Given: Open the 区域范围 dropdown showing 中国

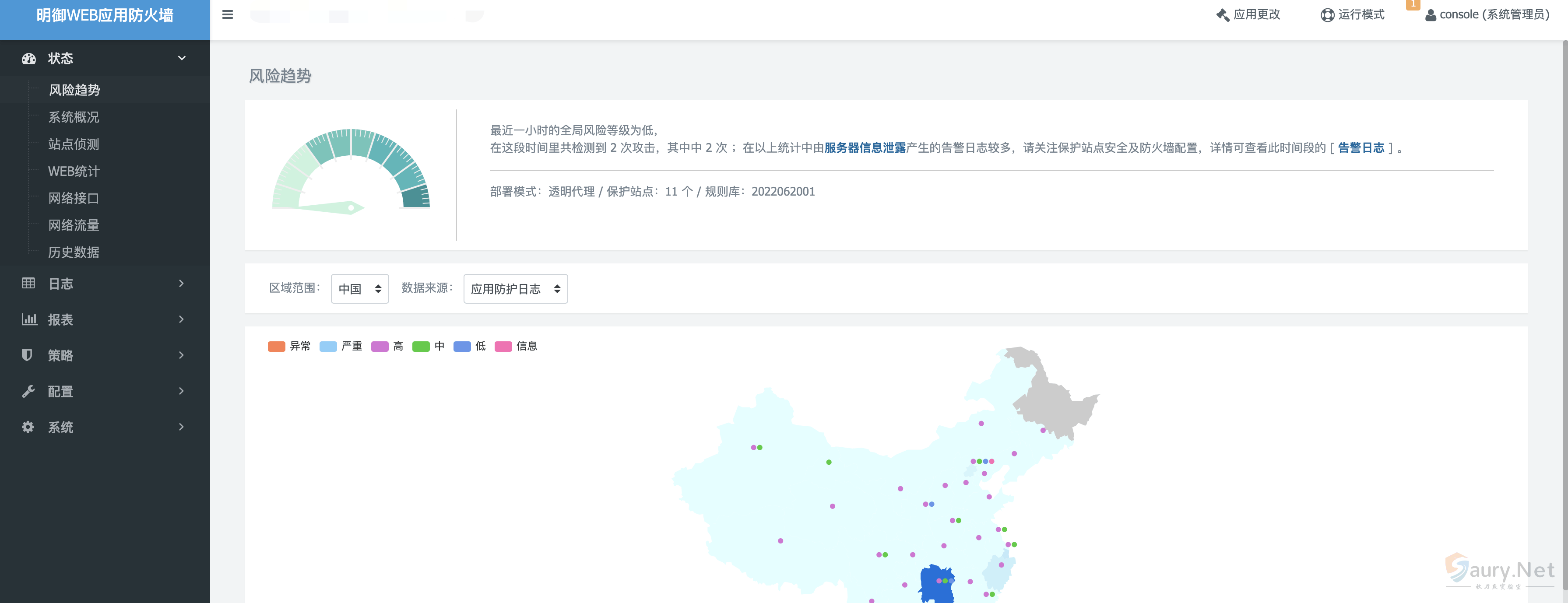Looking at the screenshot, I should (x=360, y=289).
